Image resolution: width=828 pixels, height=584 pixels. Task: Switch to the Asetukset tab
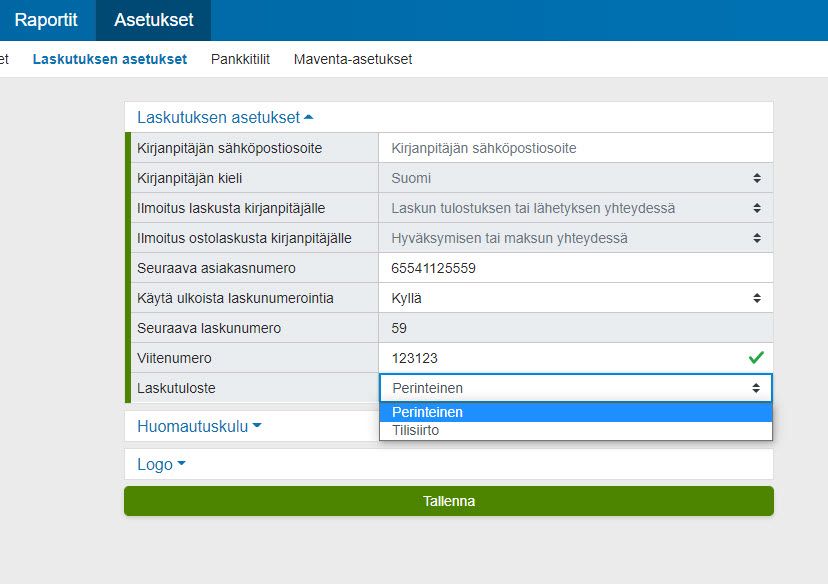click(152, 20)
